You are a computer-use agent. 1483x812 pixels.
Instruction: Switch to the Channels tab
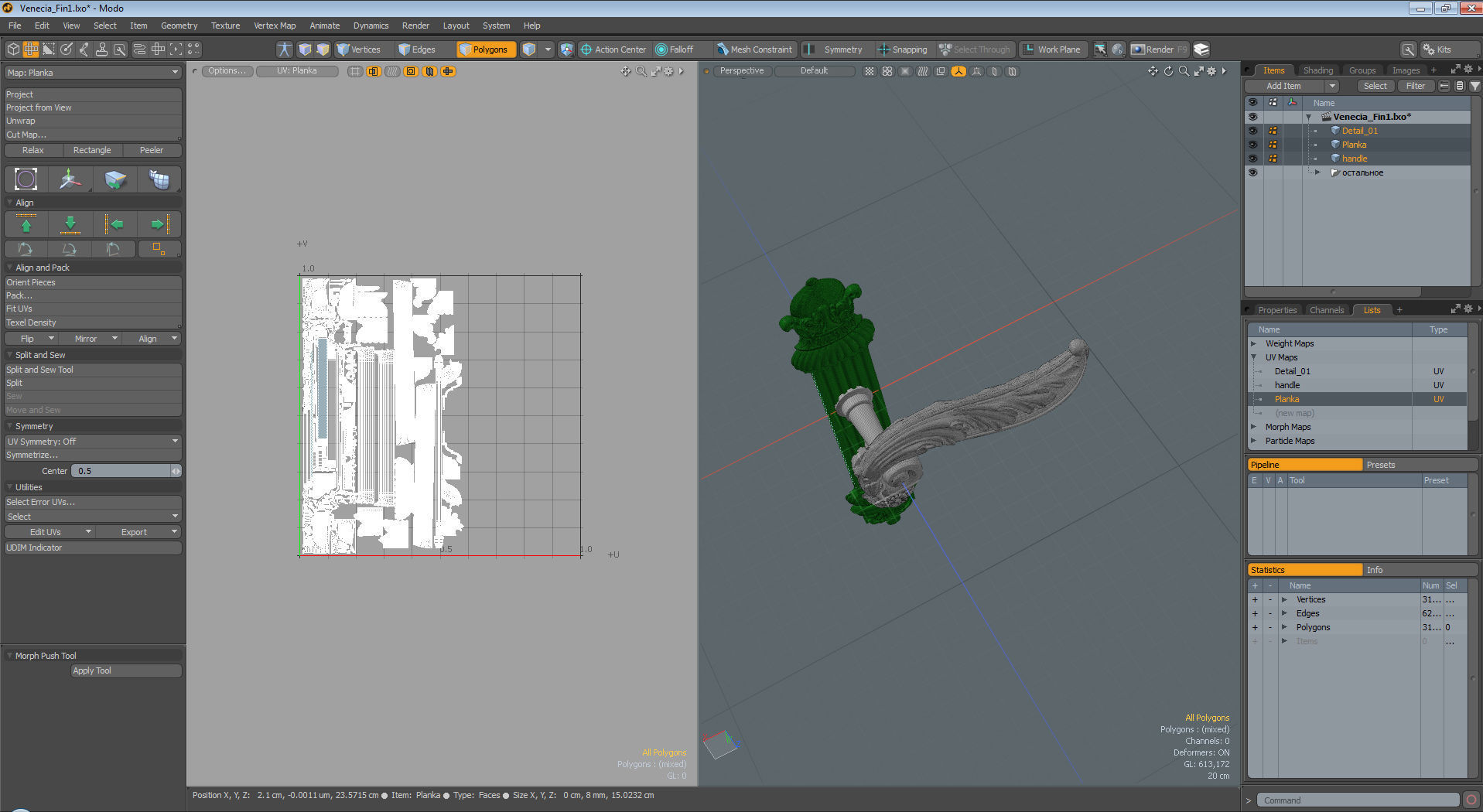click(1327, 310)
